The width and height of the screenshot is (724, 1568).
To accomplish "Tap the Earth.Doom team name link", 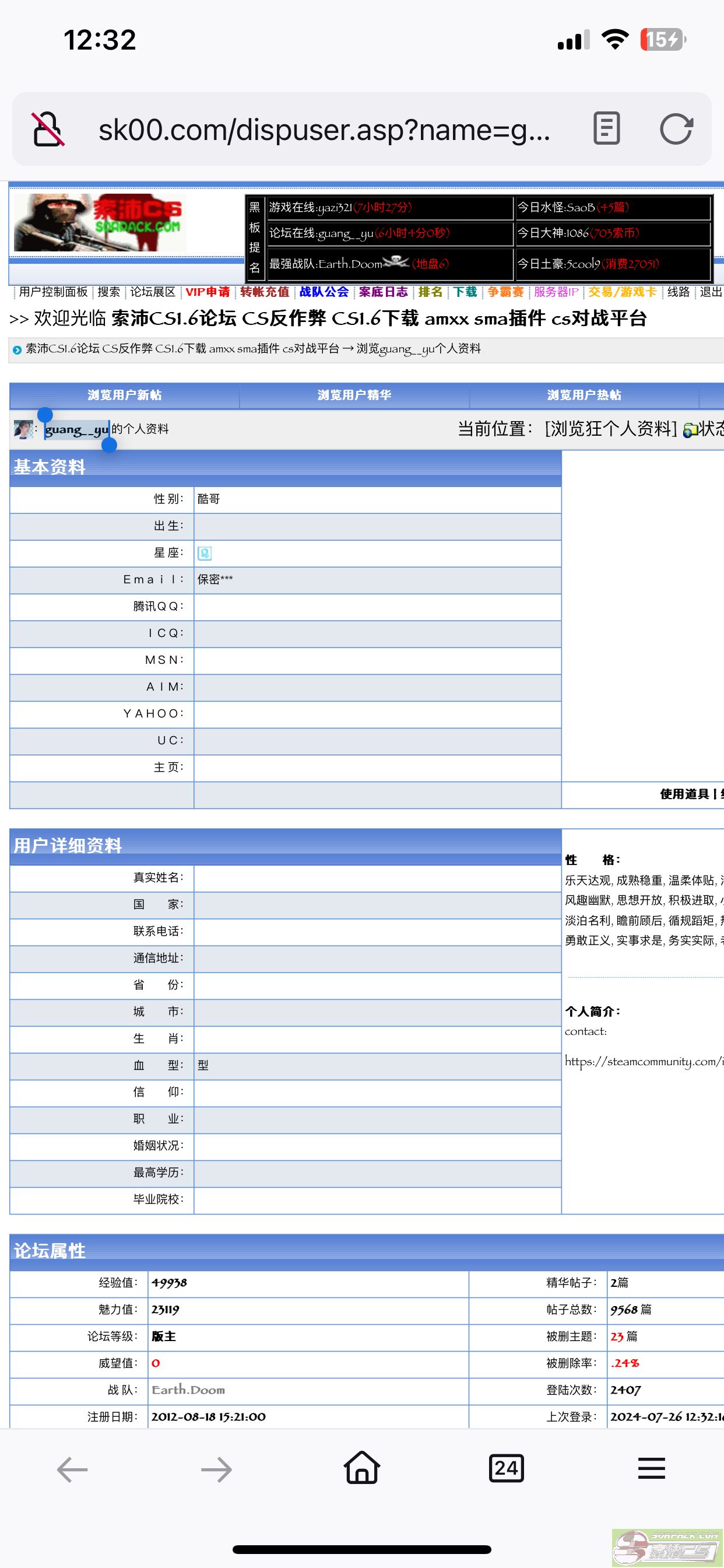I will 188,1389.
